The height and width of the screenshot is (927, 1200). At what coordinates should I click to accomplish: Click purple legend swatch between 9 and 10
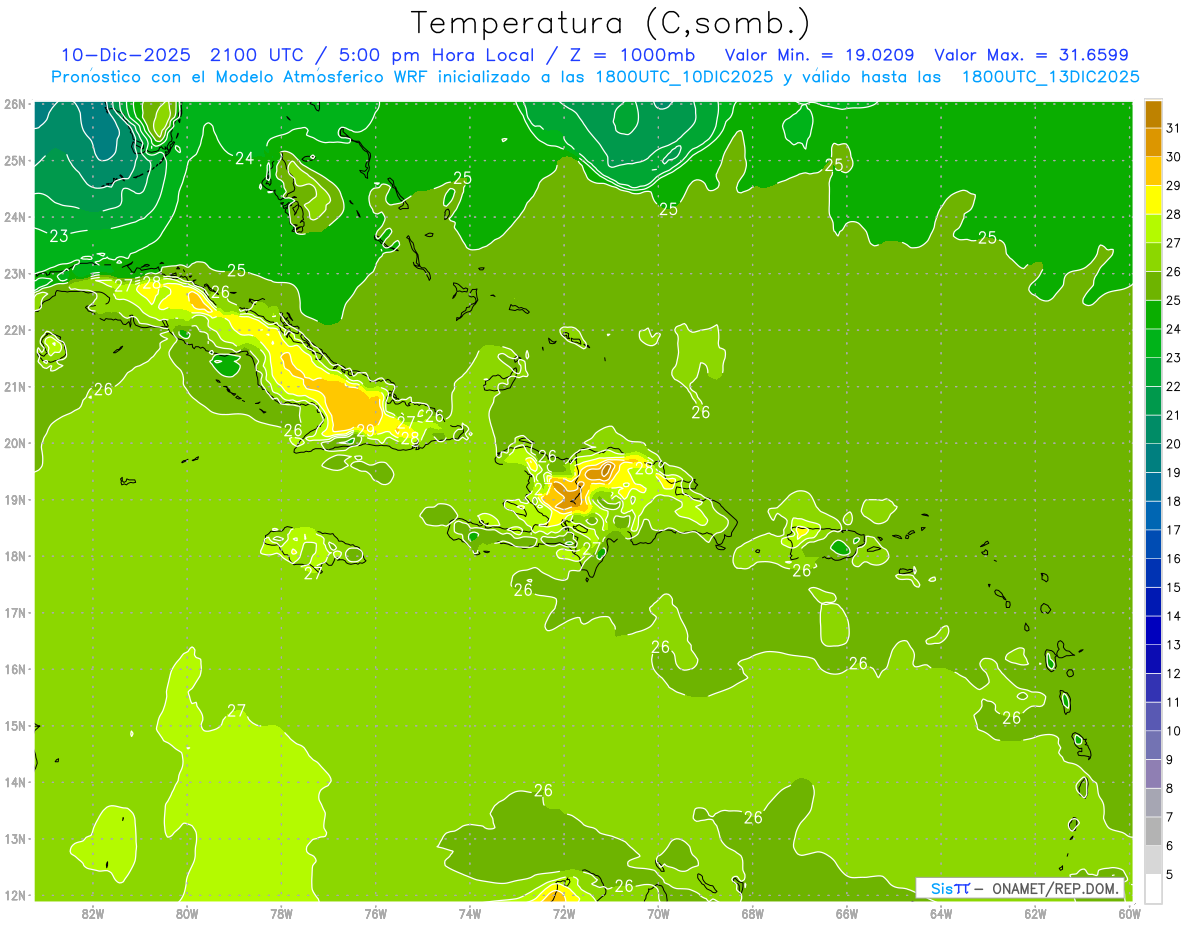click(1153, 745)
